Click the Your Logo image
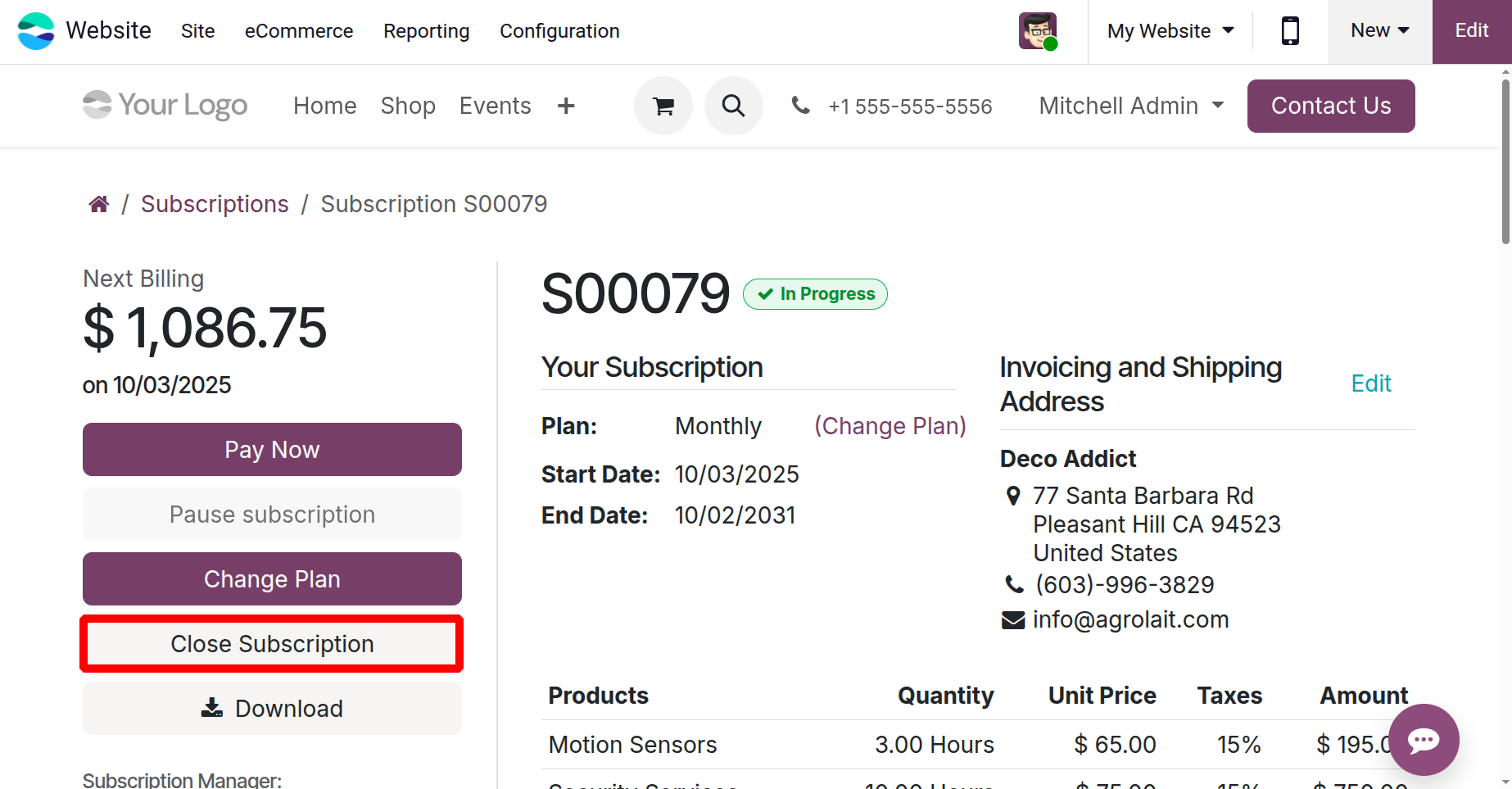 coord(165,106)
